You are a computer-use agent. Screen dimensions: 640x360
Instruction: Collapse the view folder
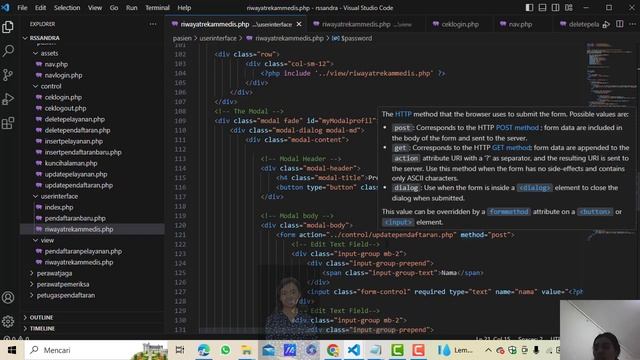[x=47, y=240]
